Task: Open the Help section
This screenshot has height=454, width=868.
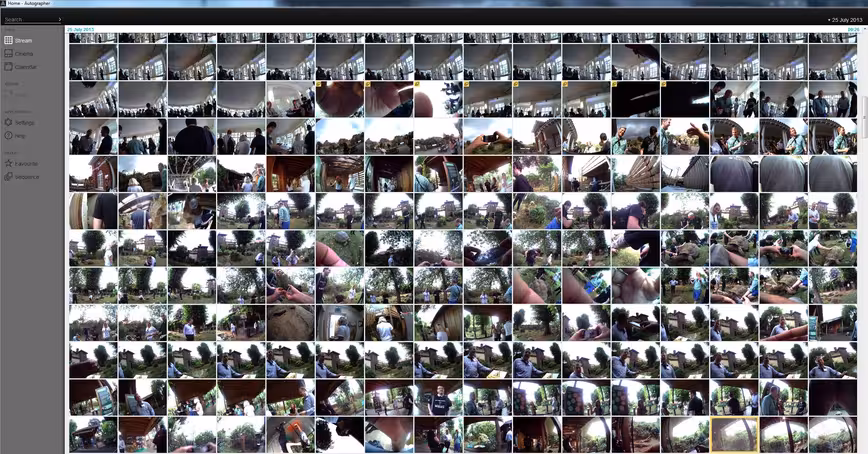Action: pos(15,136)
